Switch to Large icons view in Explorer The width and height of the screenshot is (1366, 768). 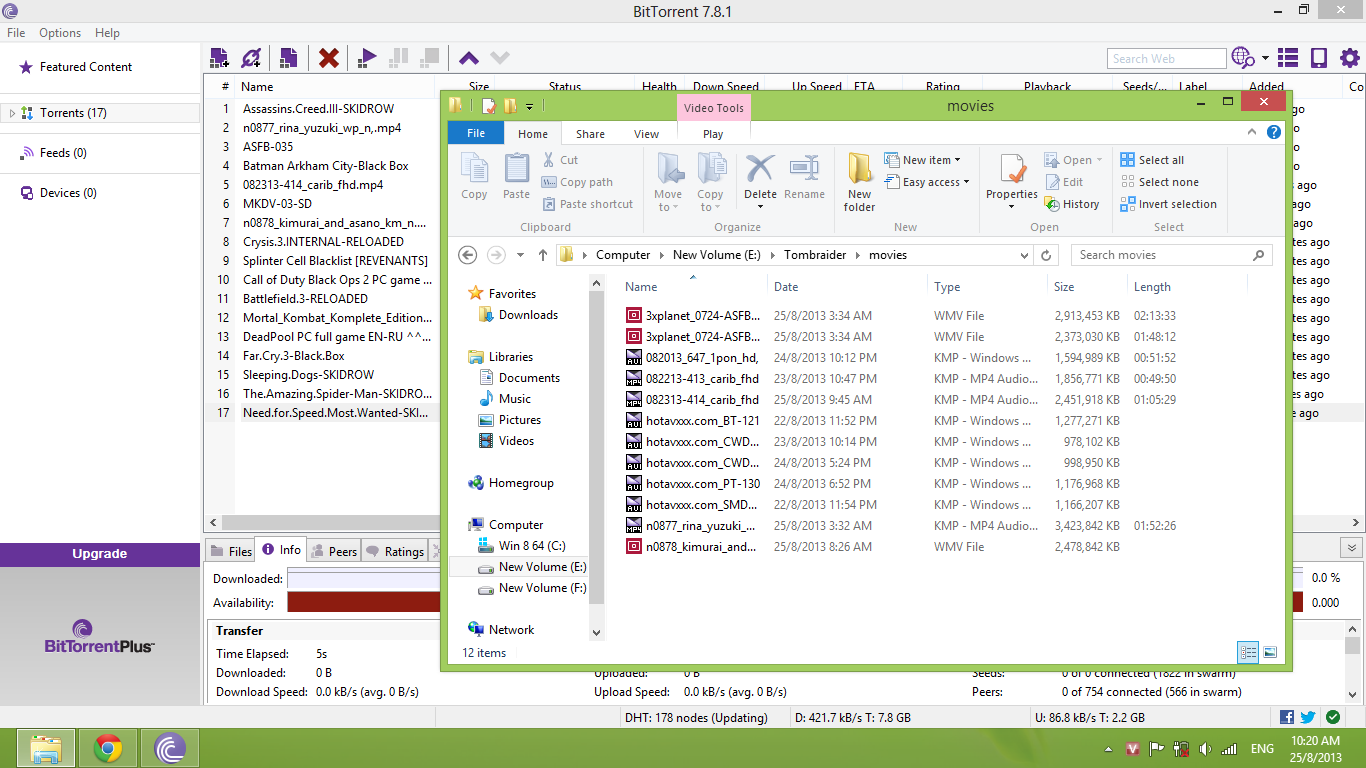(x=1270, y=652)
